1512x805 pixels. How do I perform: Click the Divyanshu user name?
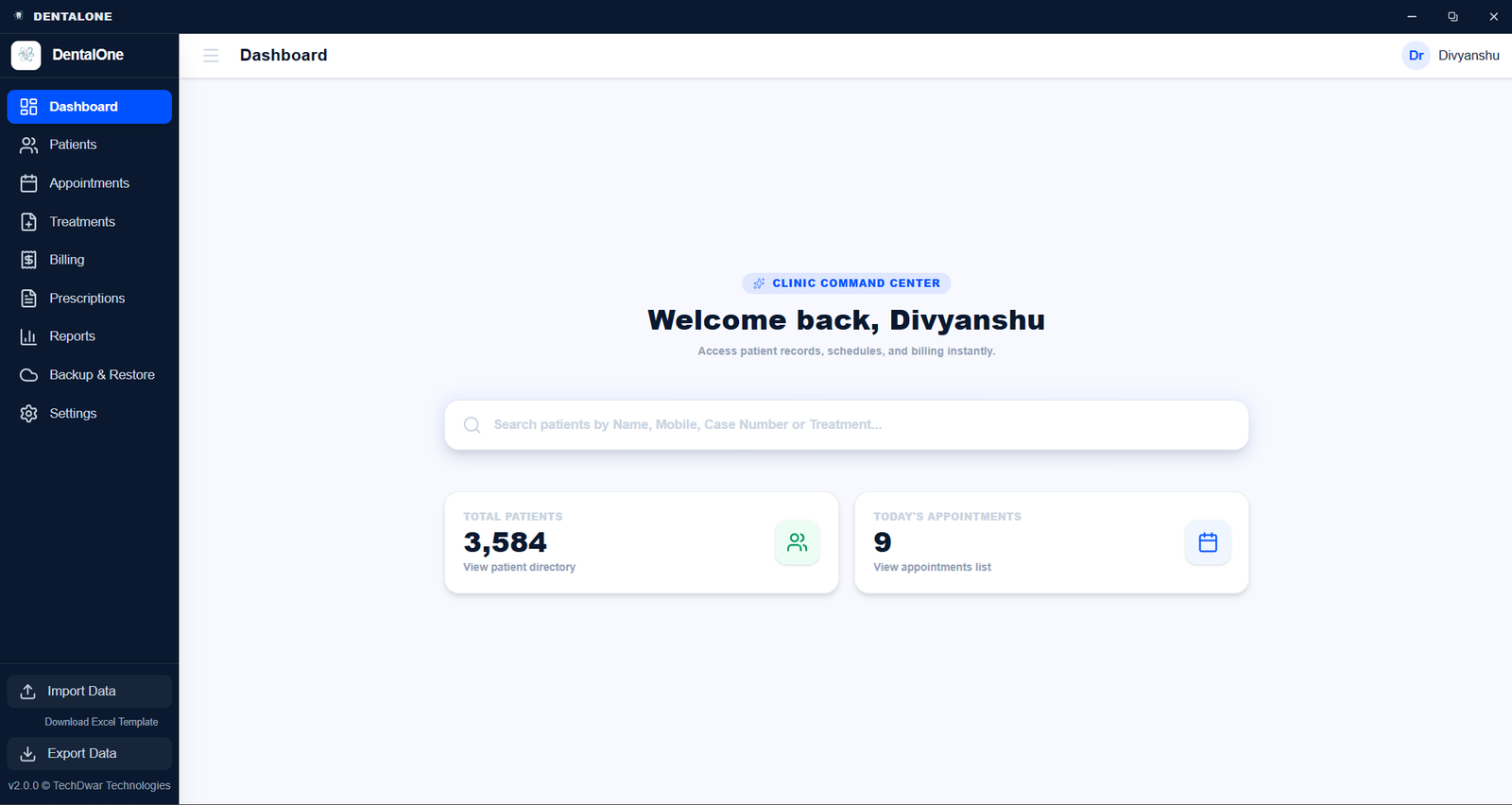pyautogui.click(x=1469, y=56)
